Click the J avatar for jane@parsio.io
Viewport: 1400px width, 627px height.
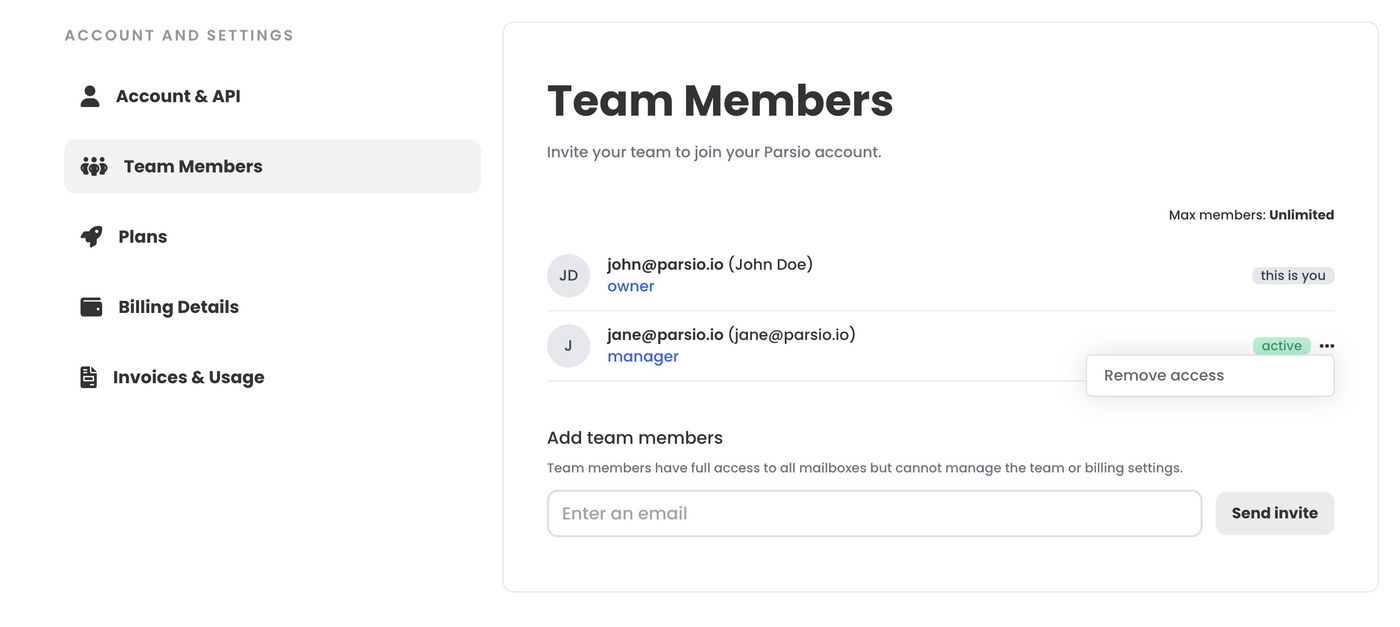[x=568, y=346]
